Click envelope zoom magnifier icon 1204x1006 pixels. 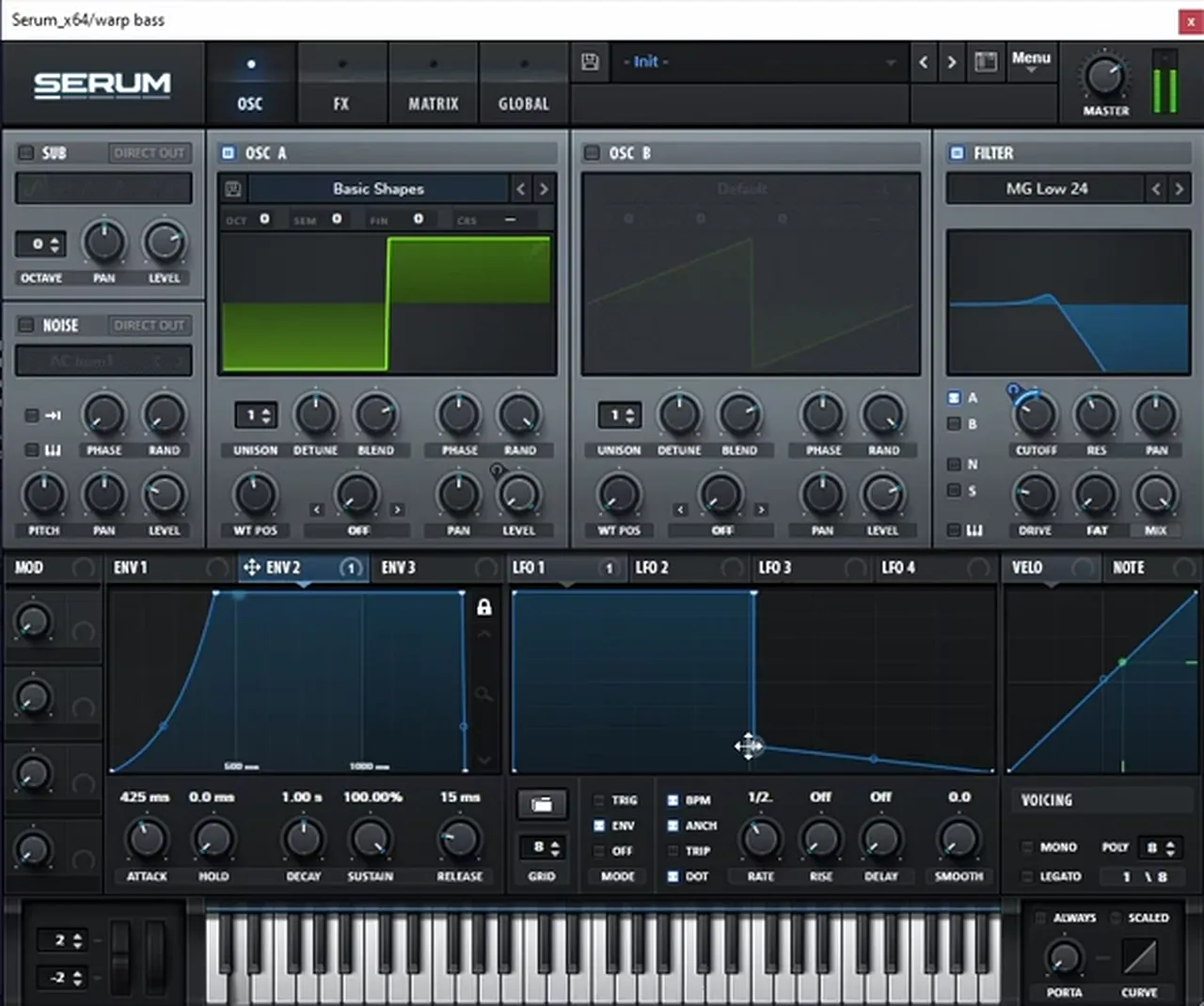pos(484,696)
